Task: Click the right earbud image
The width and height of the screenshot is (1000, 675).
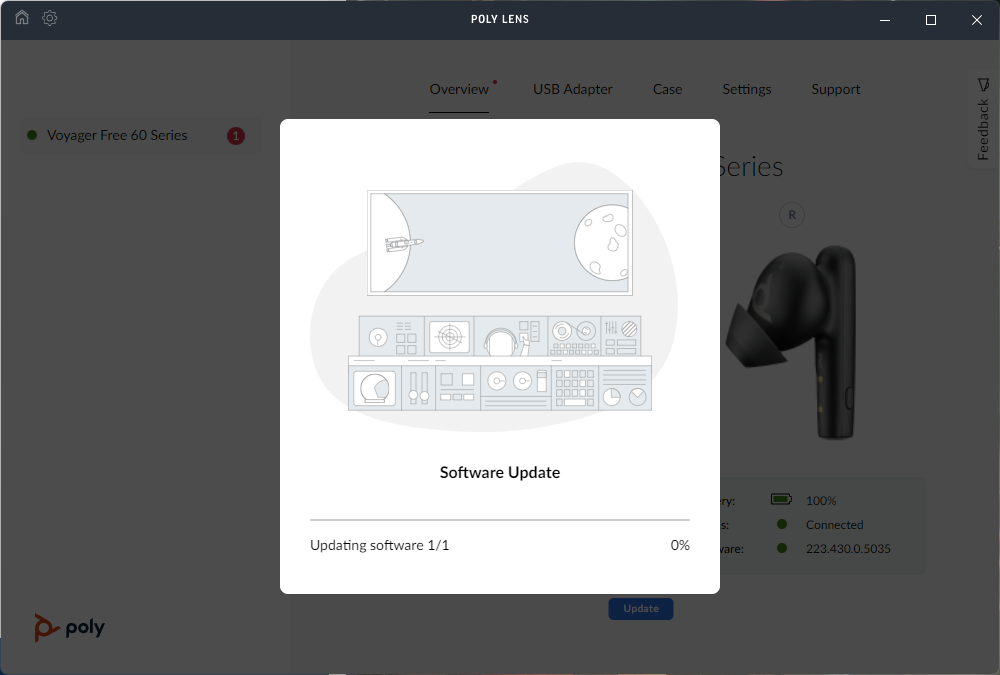Action: 791,343
